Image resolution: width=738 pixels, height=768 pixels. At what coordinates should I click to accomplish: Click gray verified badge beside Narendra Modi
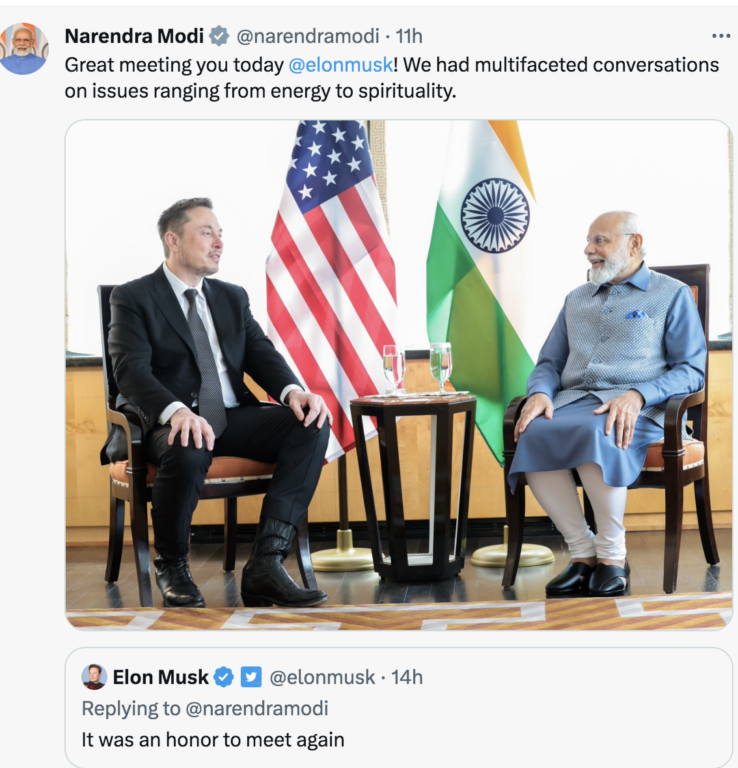point(220,36)
